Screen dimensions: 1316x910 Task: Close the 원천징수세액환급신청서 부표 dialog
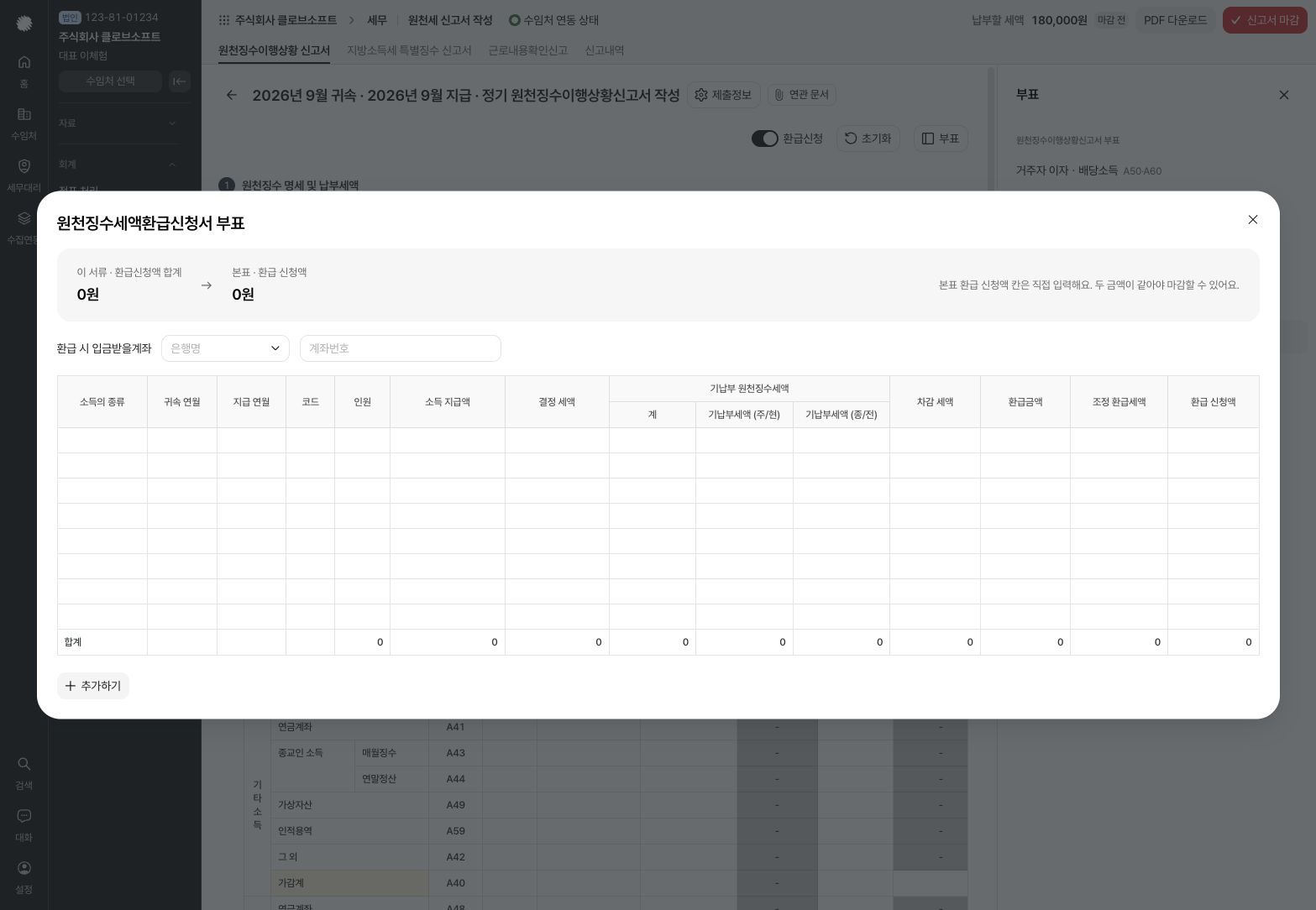[x=1252, y=220]
